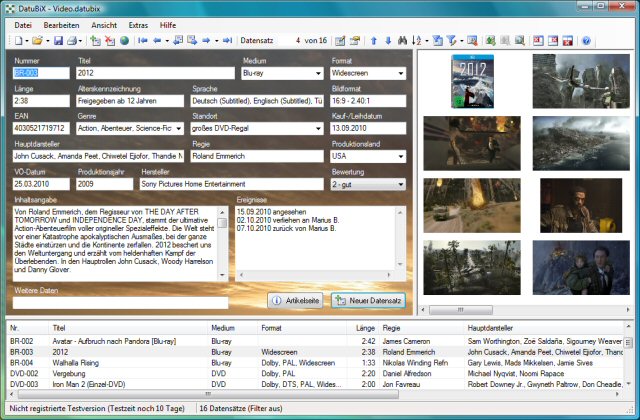This screenshot has height=420, width=640.
Task: Open the Medium dropdown showing Blu-ray
Action: pyautogui.click(x=316, y=73)
